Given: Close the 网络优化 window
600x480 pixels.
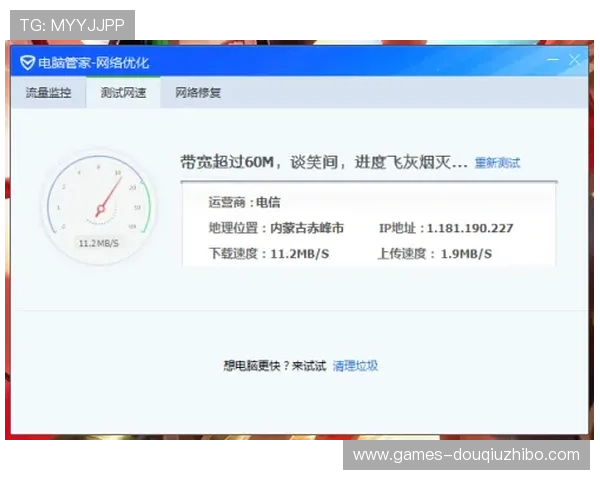Looking at the screenshot, I should click(x=574, y=60).
